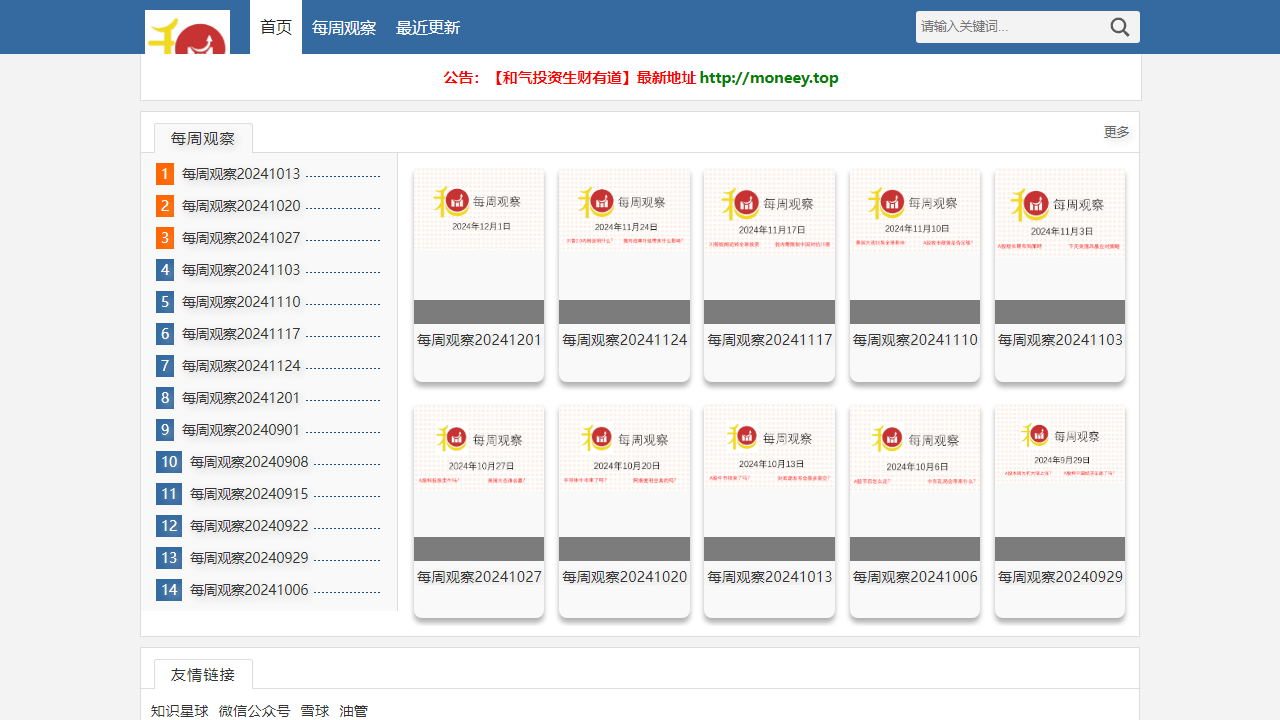
Task: Click card title 每周观察20241020
Action: (624, 577)
